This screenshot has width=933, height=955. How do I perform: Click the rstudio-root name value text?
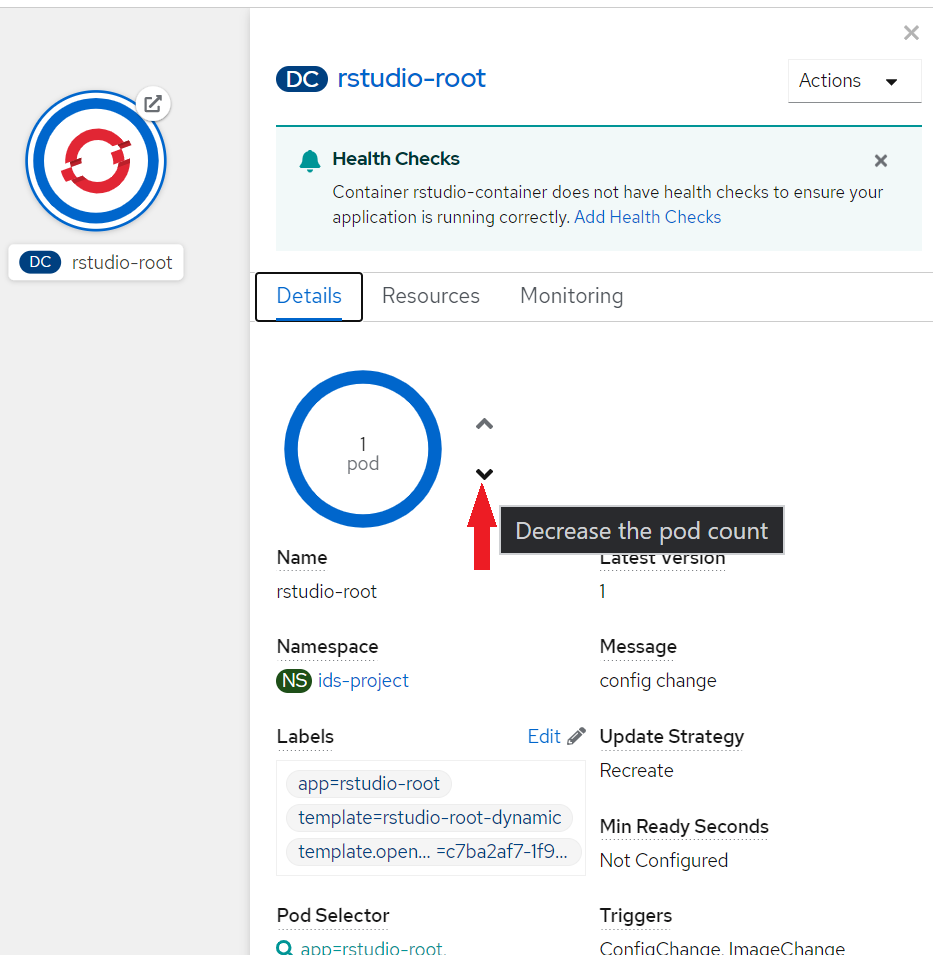(326, 591)
